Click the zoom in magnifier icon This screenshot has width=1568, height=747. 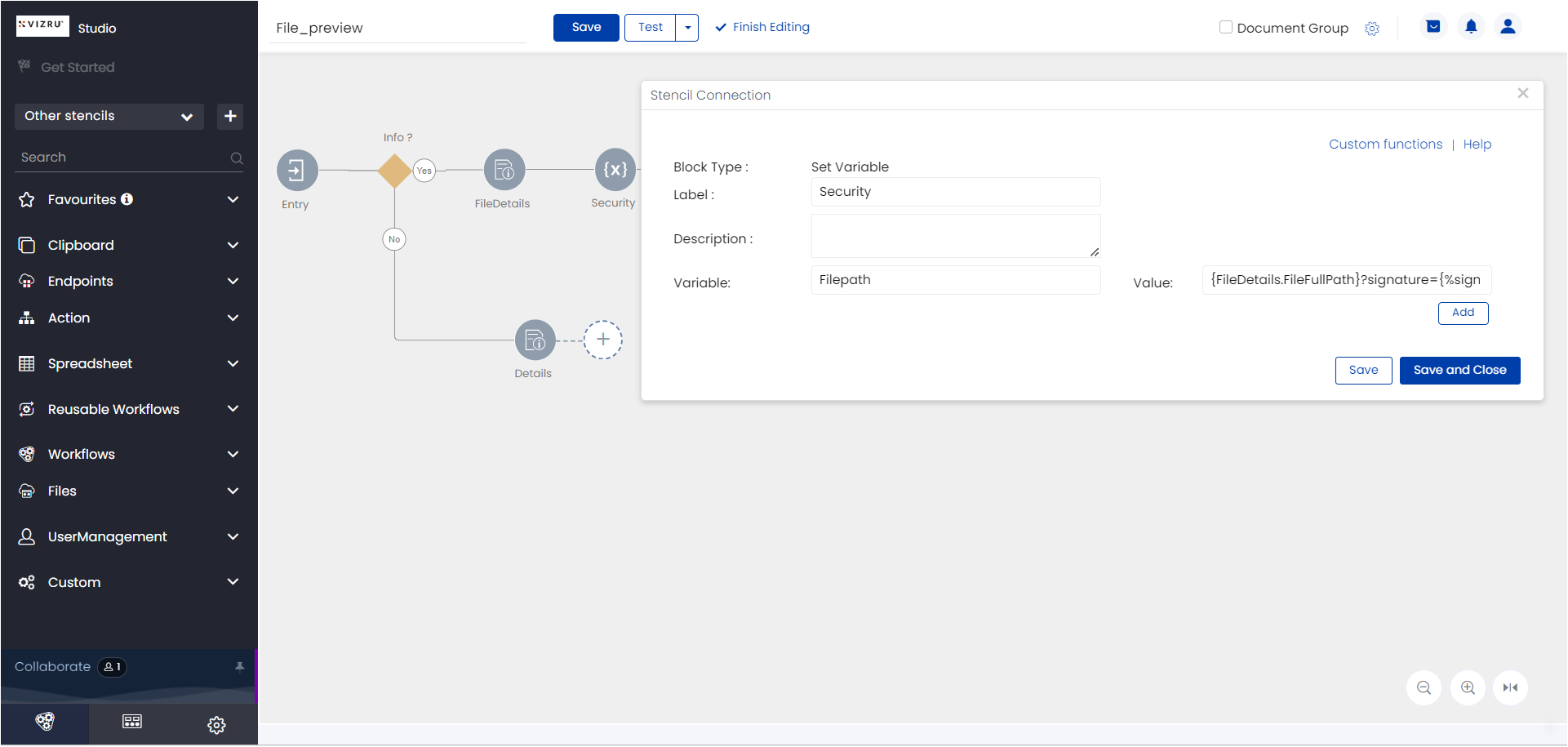[x=1468, y=687]
